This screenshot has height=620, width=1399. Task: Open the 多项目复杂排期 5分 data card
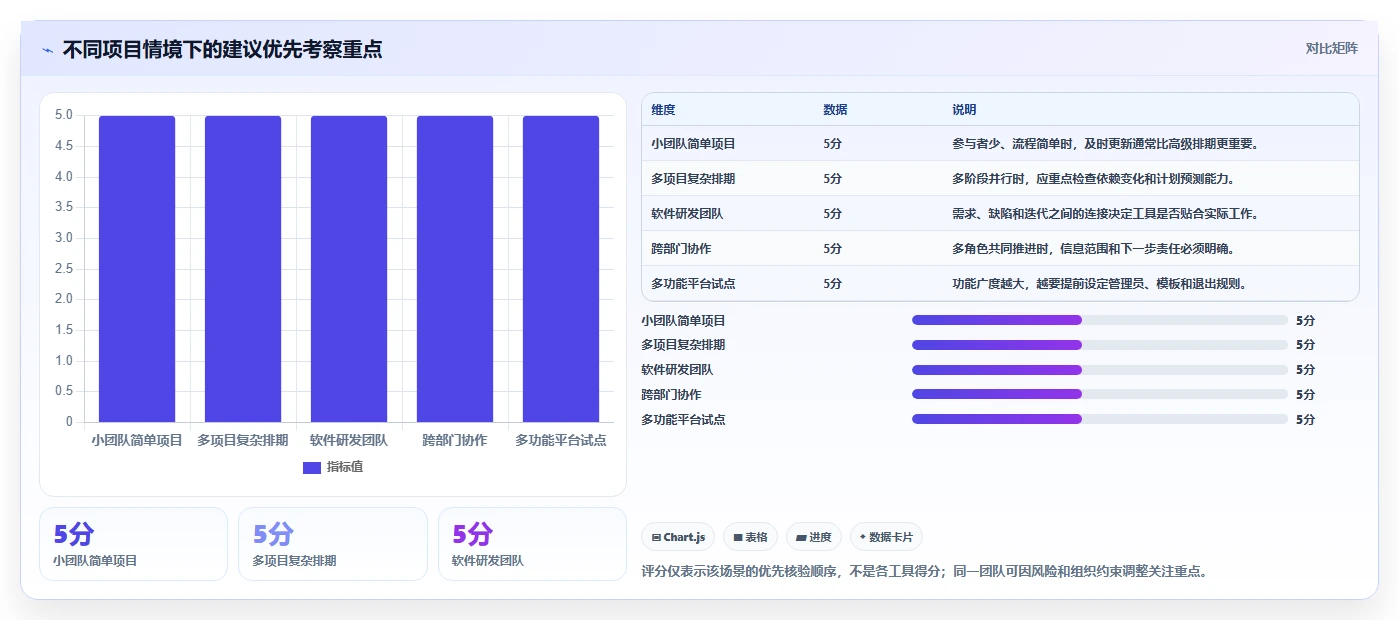pyautogui.click(x=333, y=544)
